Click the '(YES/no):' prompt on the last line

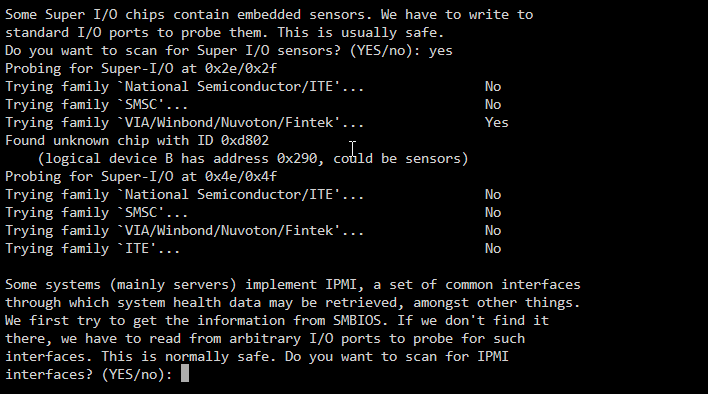click(137, 374)
